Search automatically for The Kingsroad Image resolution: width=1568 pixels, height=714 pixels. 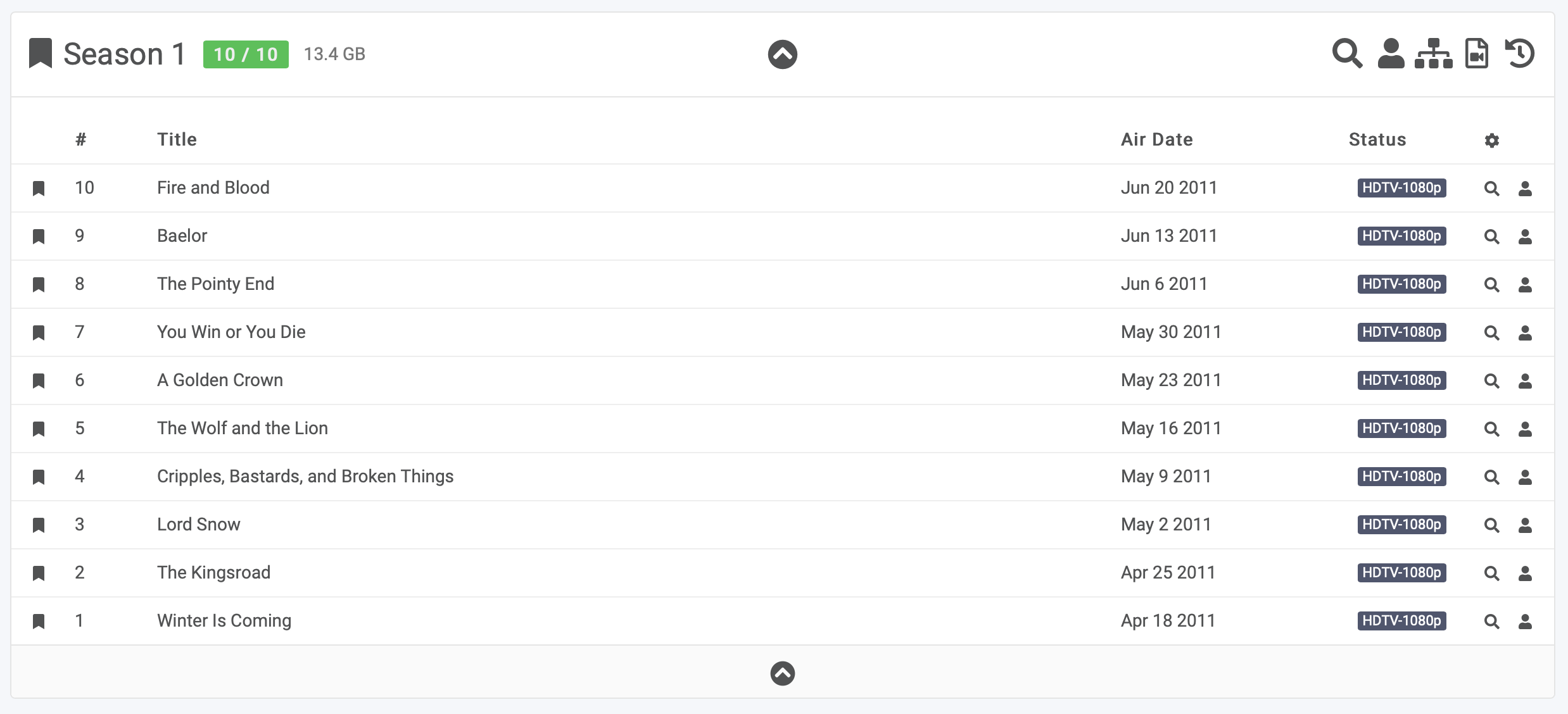click(x=1492, y=573)
